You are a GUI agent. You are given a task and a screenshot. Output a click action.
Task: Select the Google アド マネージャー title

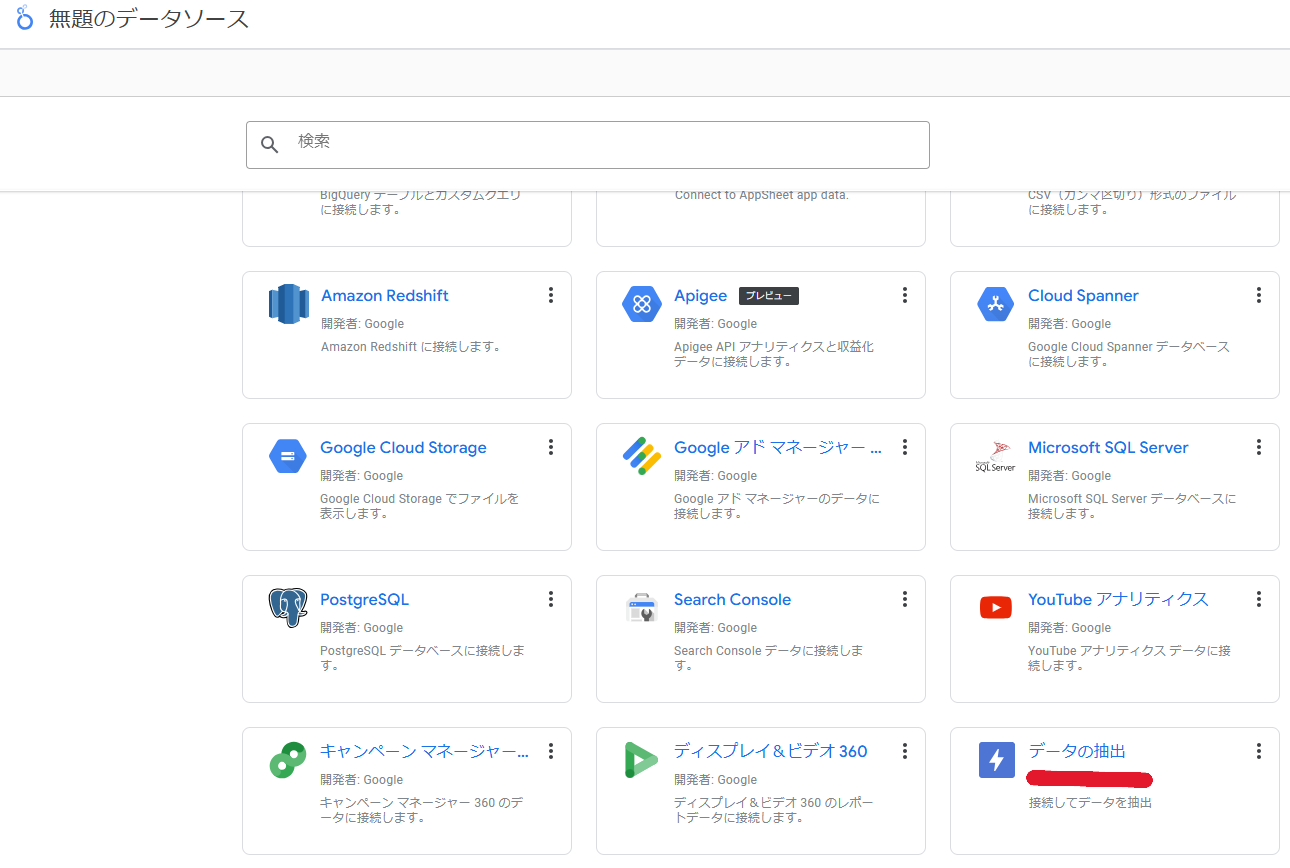778,448
